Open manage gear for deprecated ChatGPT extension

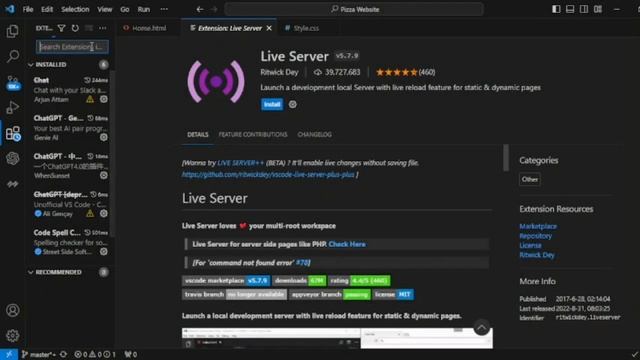tap(104, 213)
